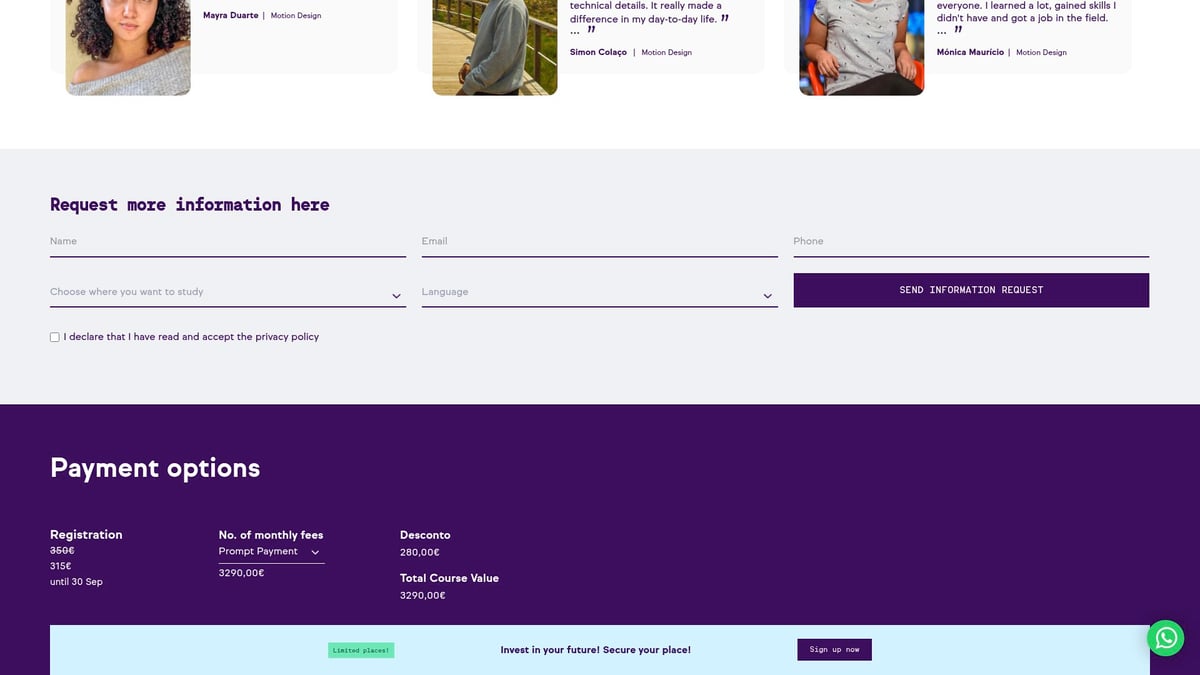Tick the privacy policy acceptance checkbox
1200x675 pixels.
click(x=55, y=338)
